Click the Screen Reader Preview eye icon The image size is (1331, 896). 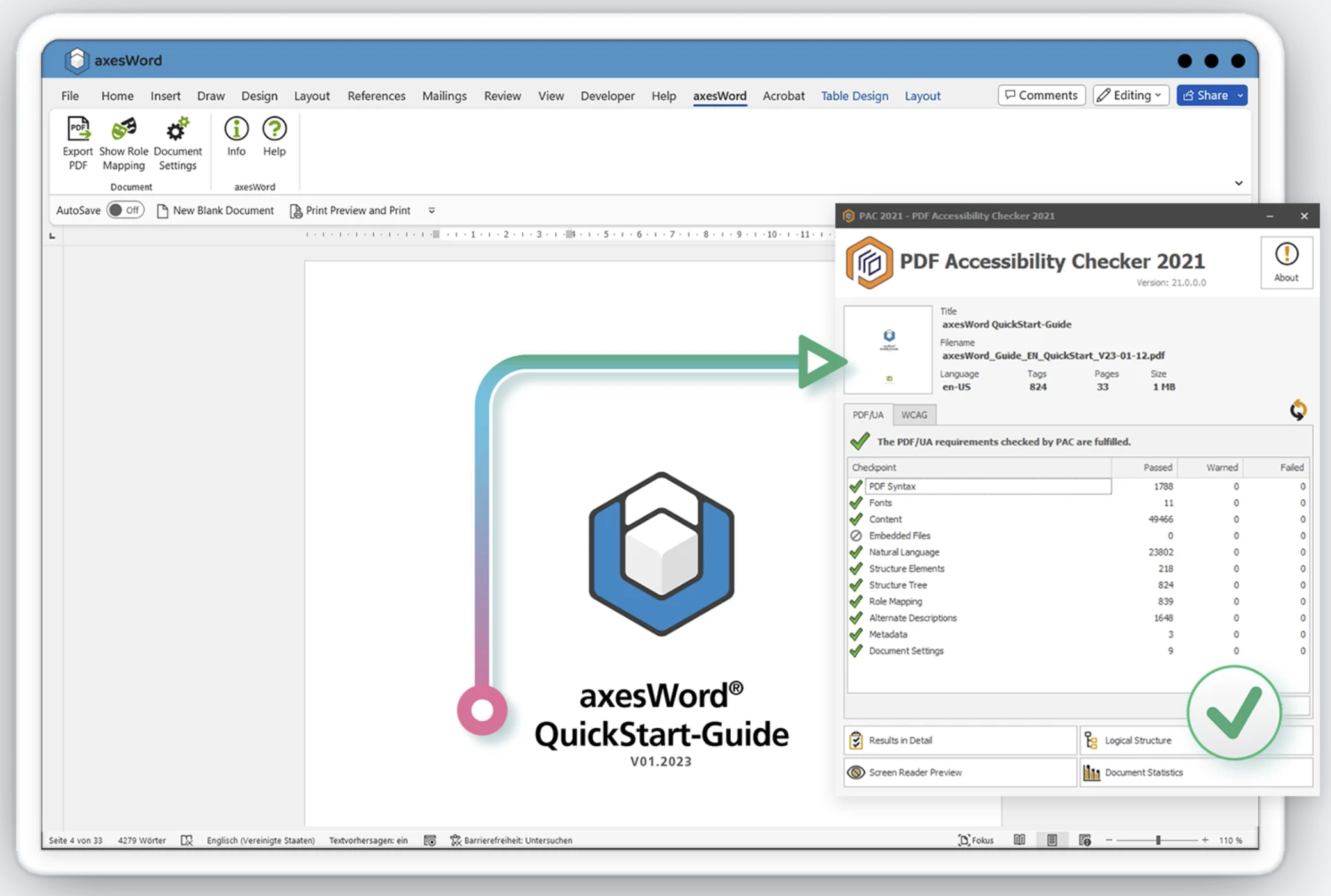point(856,772)
